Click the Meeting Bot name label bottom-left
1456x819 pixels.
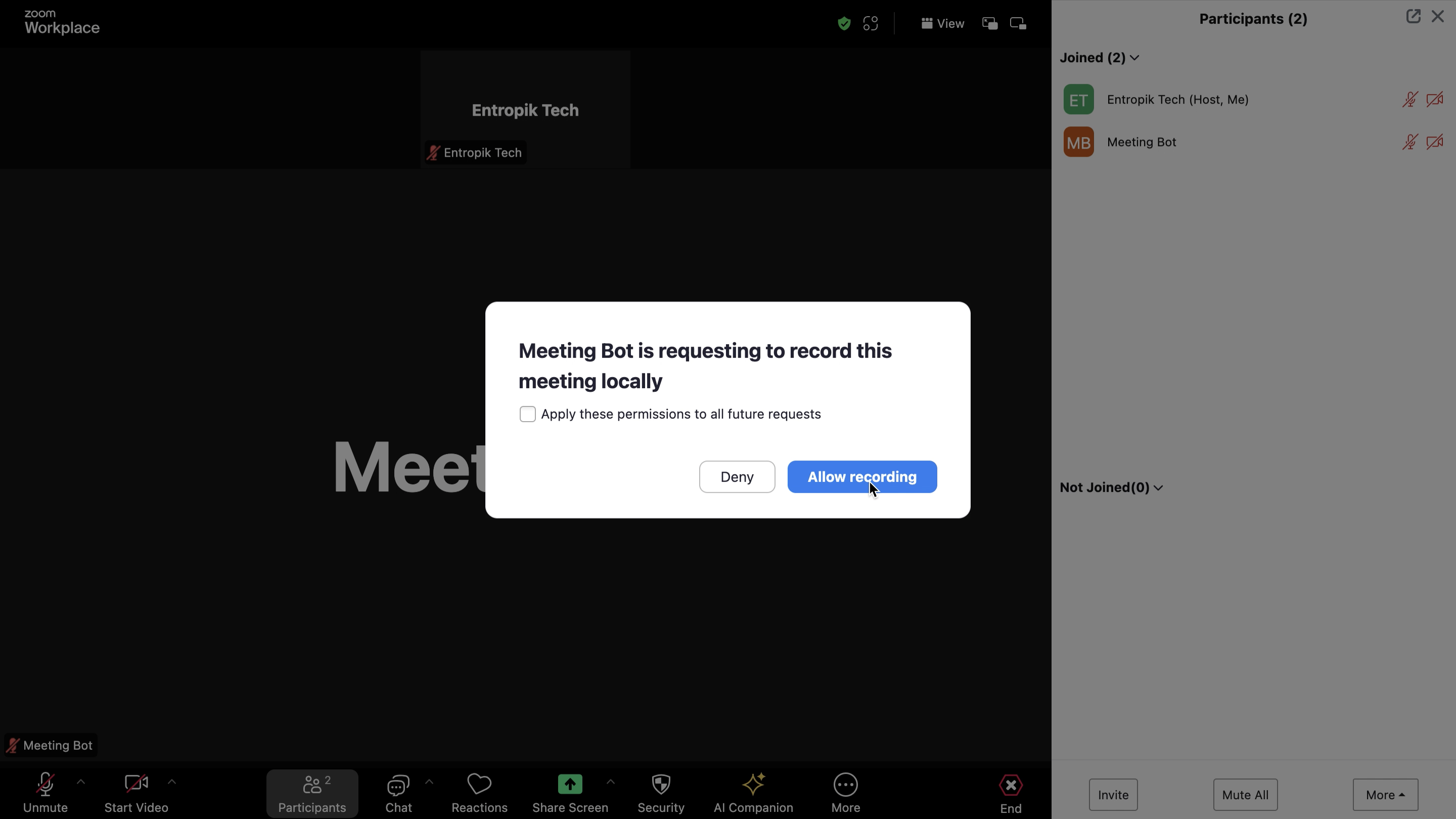click(x=51, y=746)
